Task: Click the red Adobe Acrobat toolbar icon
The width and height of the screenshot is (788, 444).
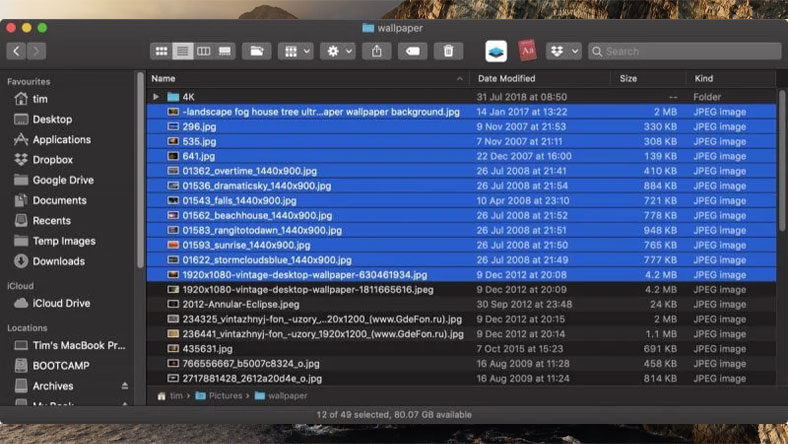Action: tap(527, 51)
